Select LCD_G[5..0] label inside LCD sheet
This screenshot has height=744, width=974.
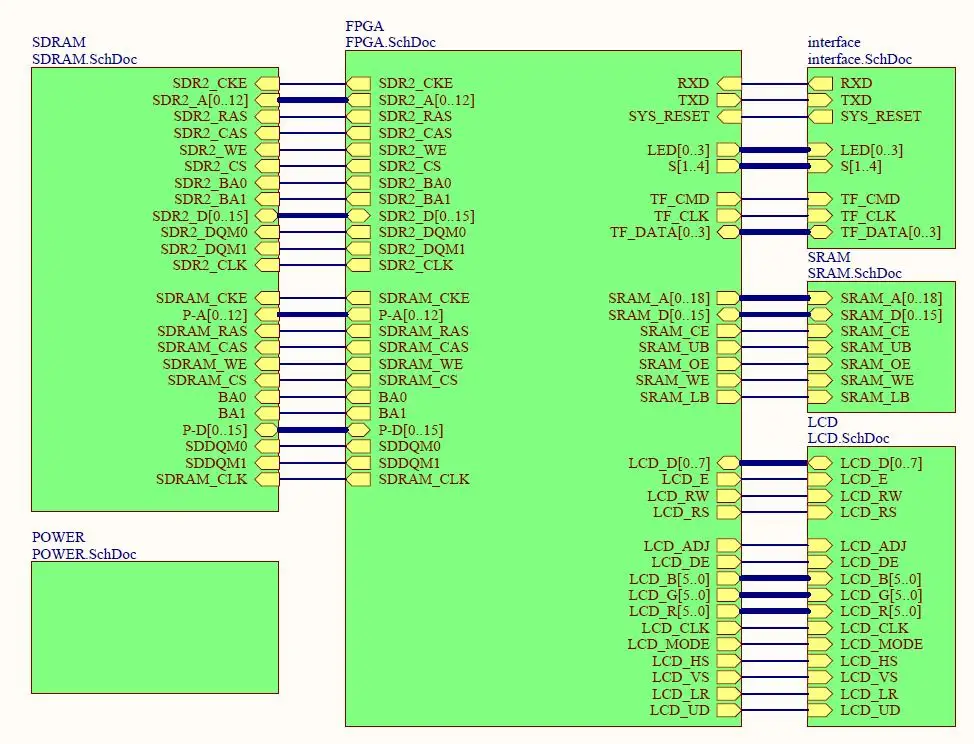(881, 595)
